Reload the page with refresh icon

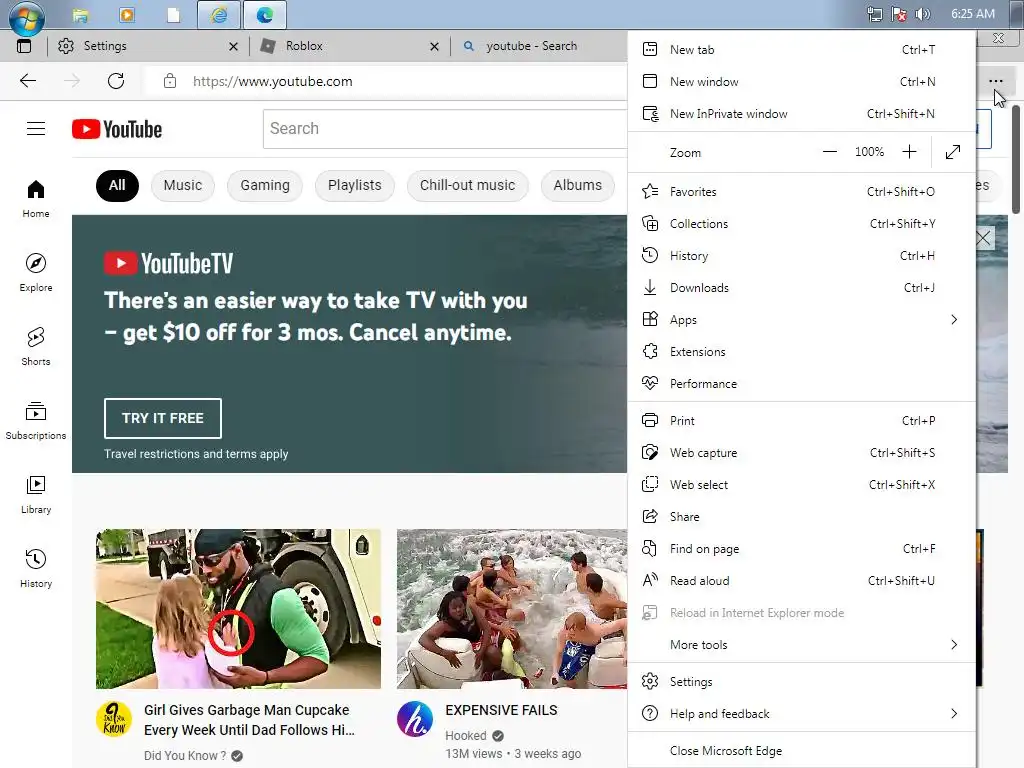116,81
